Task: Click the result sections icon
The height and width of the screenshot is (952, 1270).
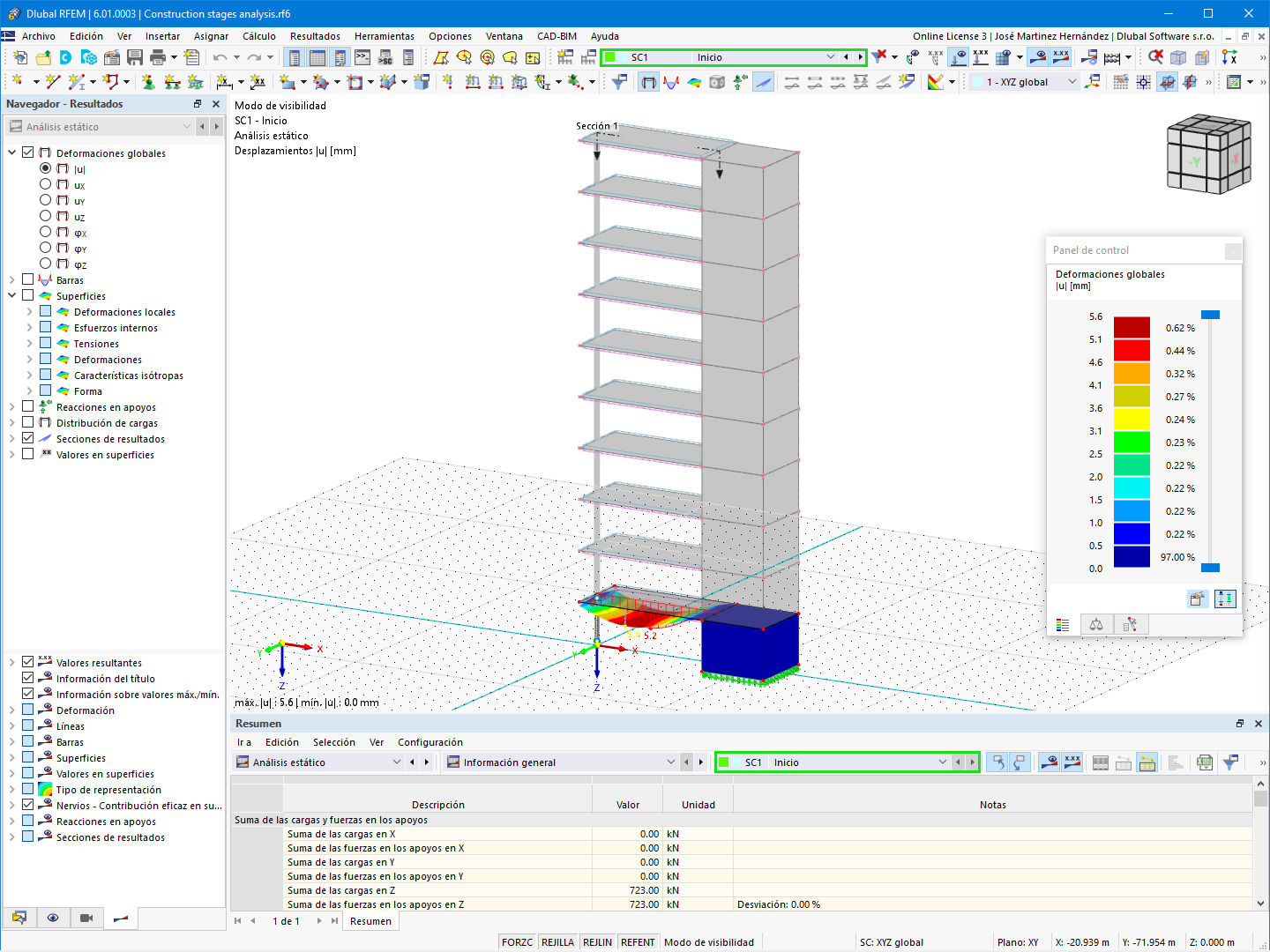Action: [763, 82]
